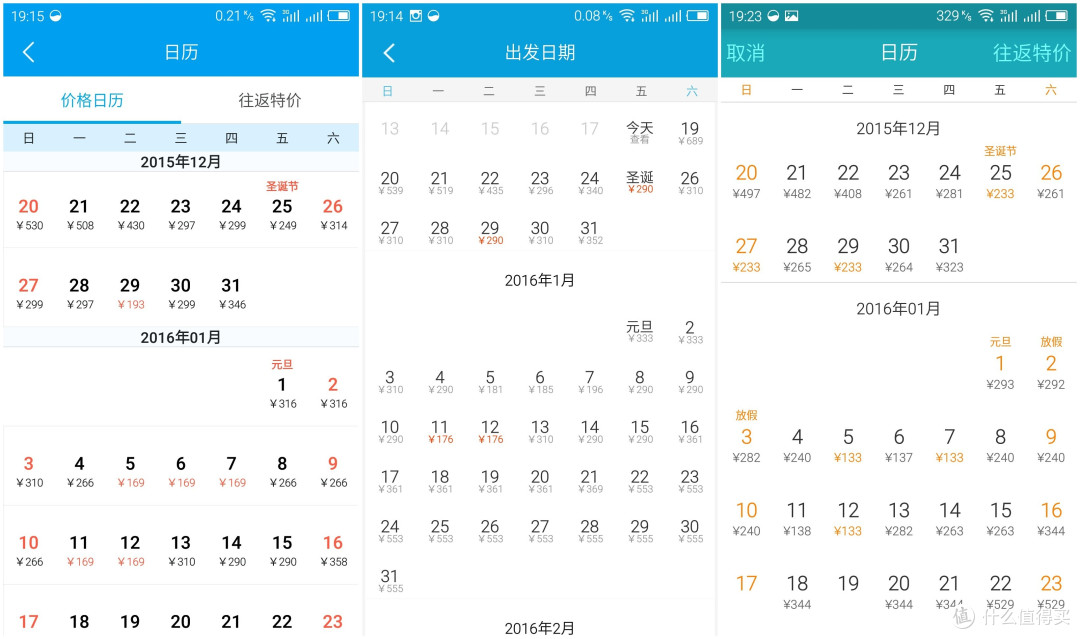This screenshot has width=1080, height=639.
Task: Select January 7 ¥169 in left calendar
Action: click(x=231, y=472)
